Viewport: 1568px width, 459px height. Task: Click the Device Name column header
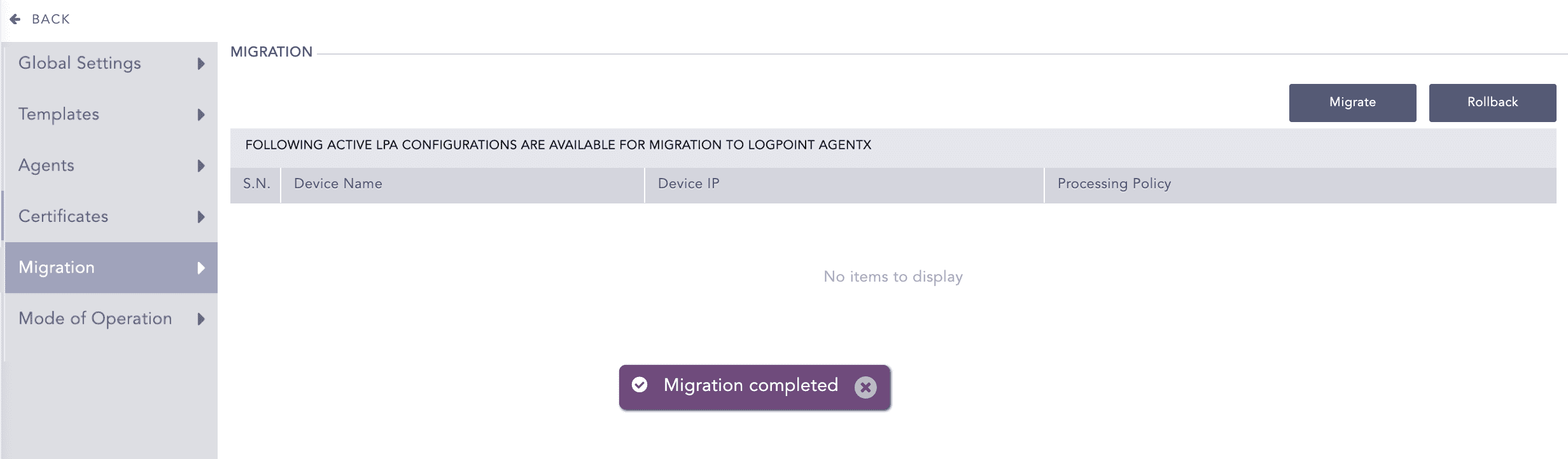click(338, 184)
